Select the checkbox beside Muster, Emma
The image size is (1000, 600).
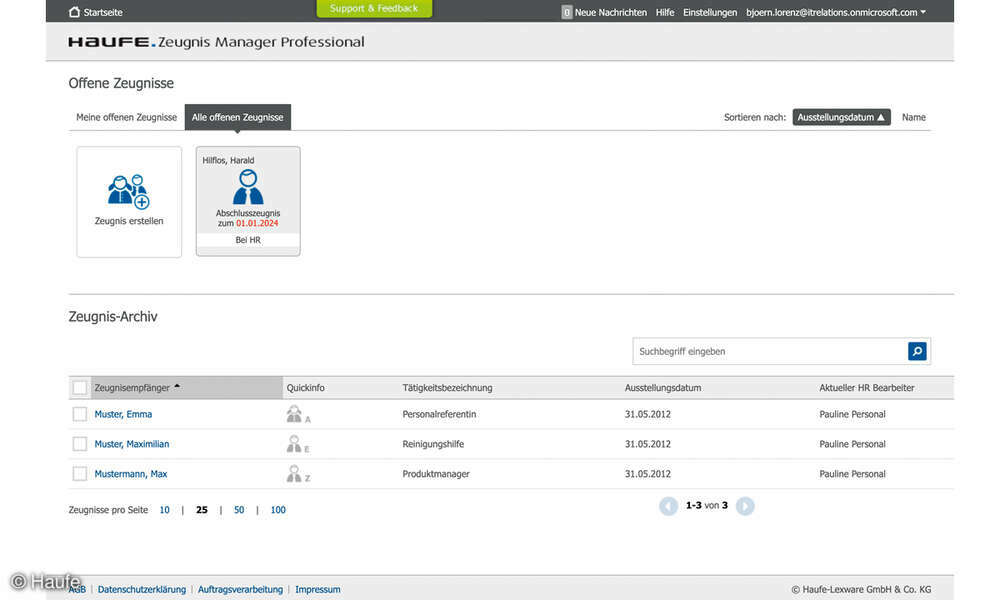click(80, 413)
